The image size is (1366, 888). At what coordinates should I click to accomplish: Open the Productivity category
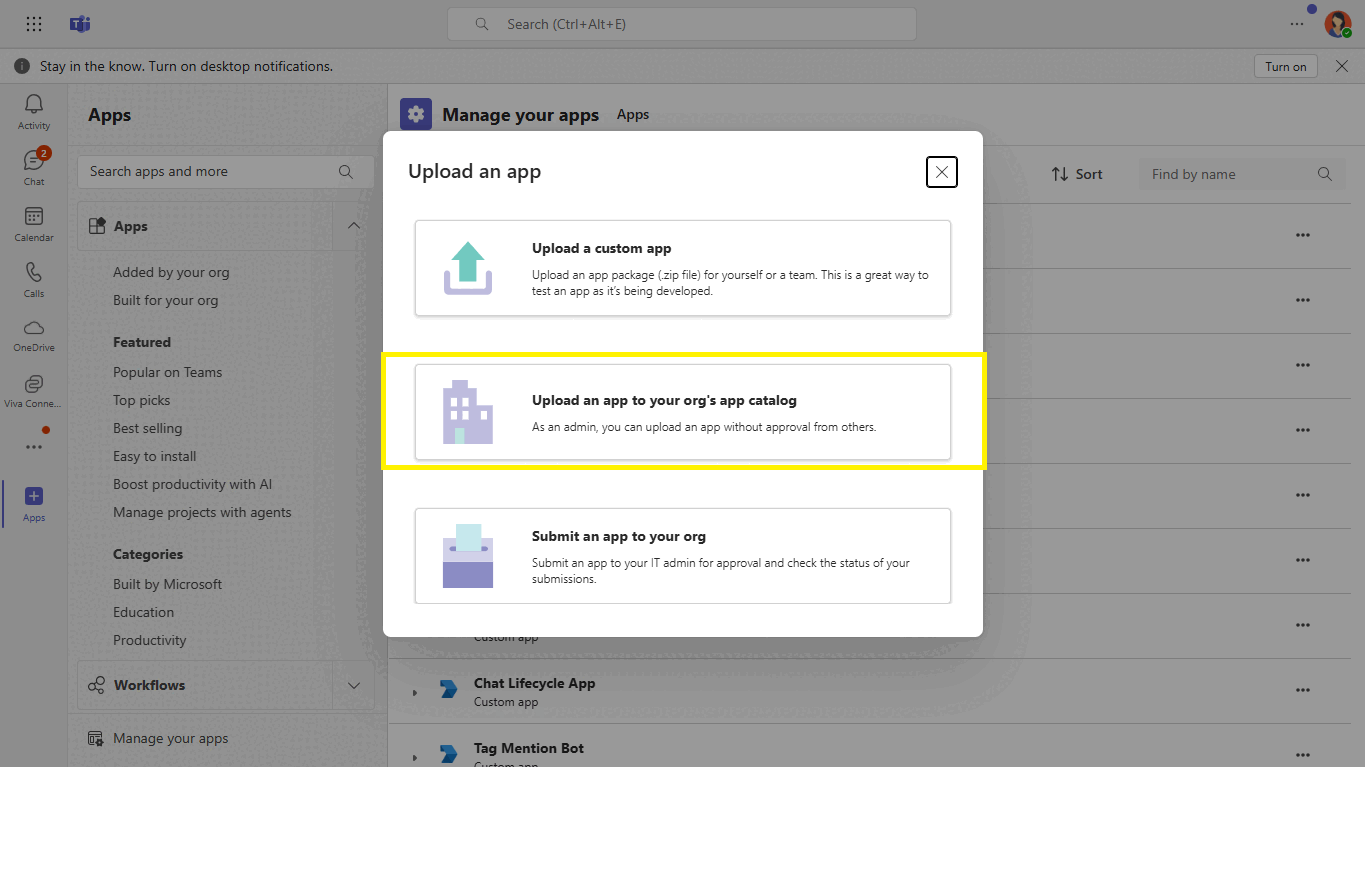[x=150, y=640]
